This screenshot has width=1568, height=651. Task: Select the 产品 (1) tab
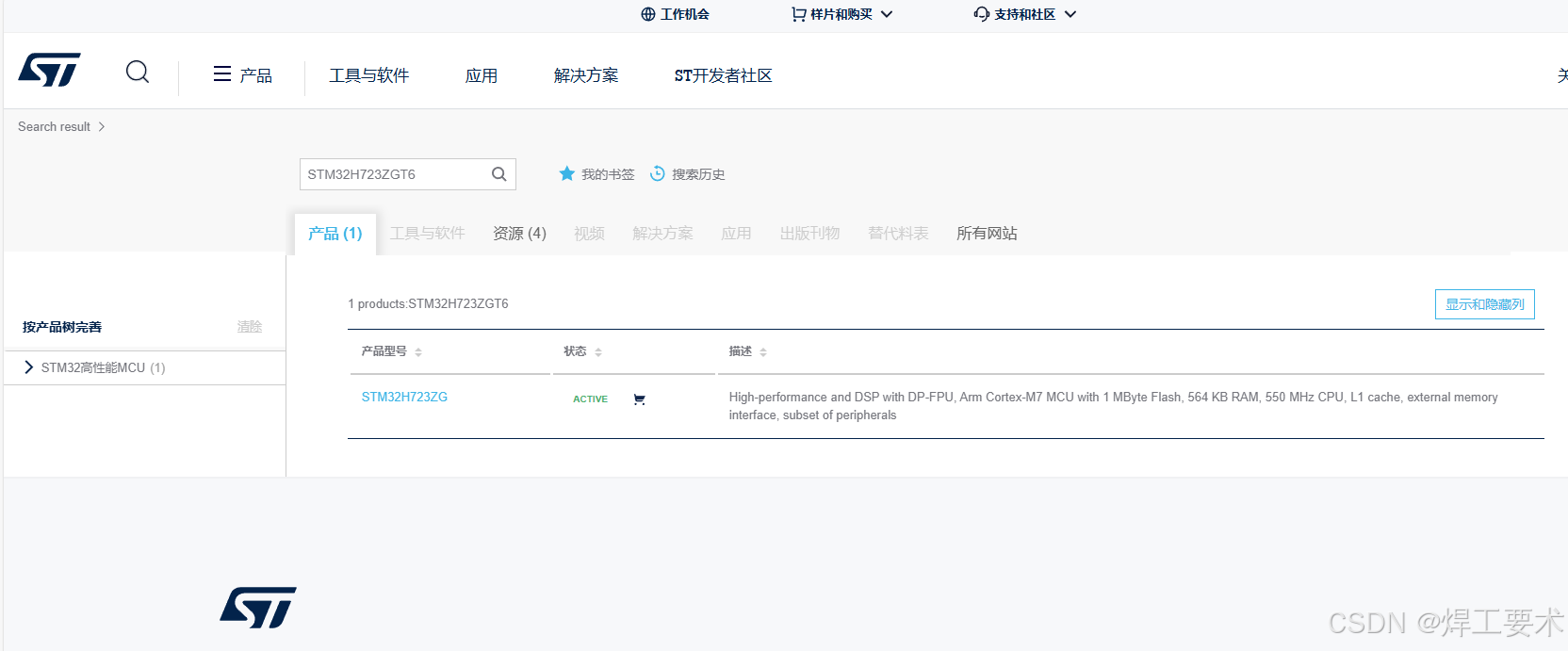tap(335, 233)
